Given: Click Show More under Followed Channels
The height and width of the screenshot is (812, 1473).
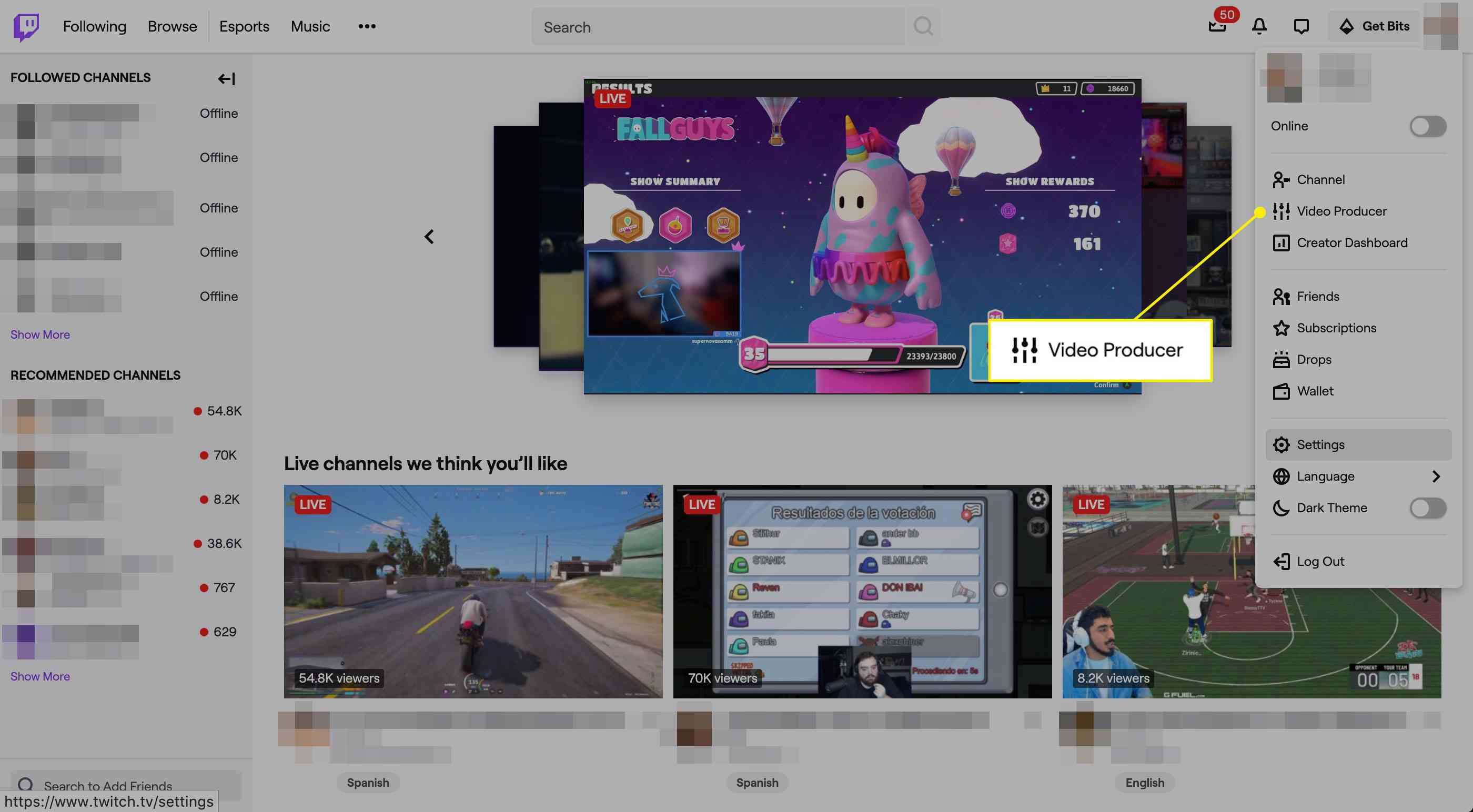Looking at the screenshot, I should point(39,334).
